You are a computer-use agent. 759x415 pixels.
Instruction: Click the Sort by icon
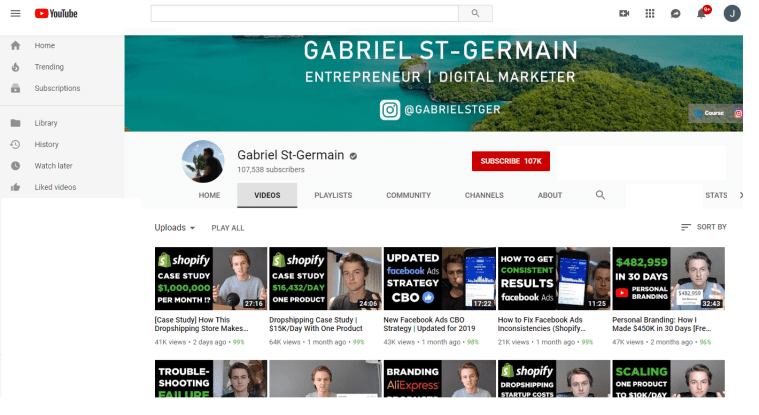(685, 227)
